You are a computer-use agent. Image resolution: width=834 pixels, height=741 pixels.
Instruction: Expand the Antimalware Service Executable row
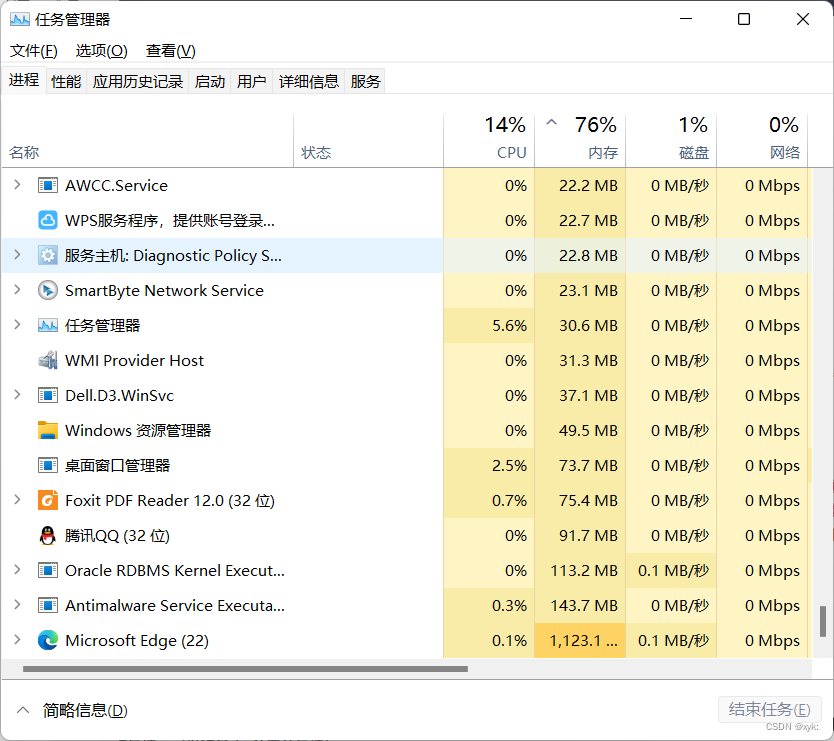tap(17, 605)
